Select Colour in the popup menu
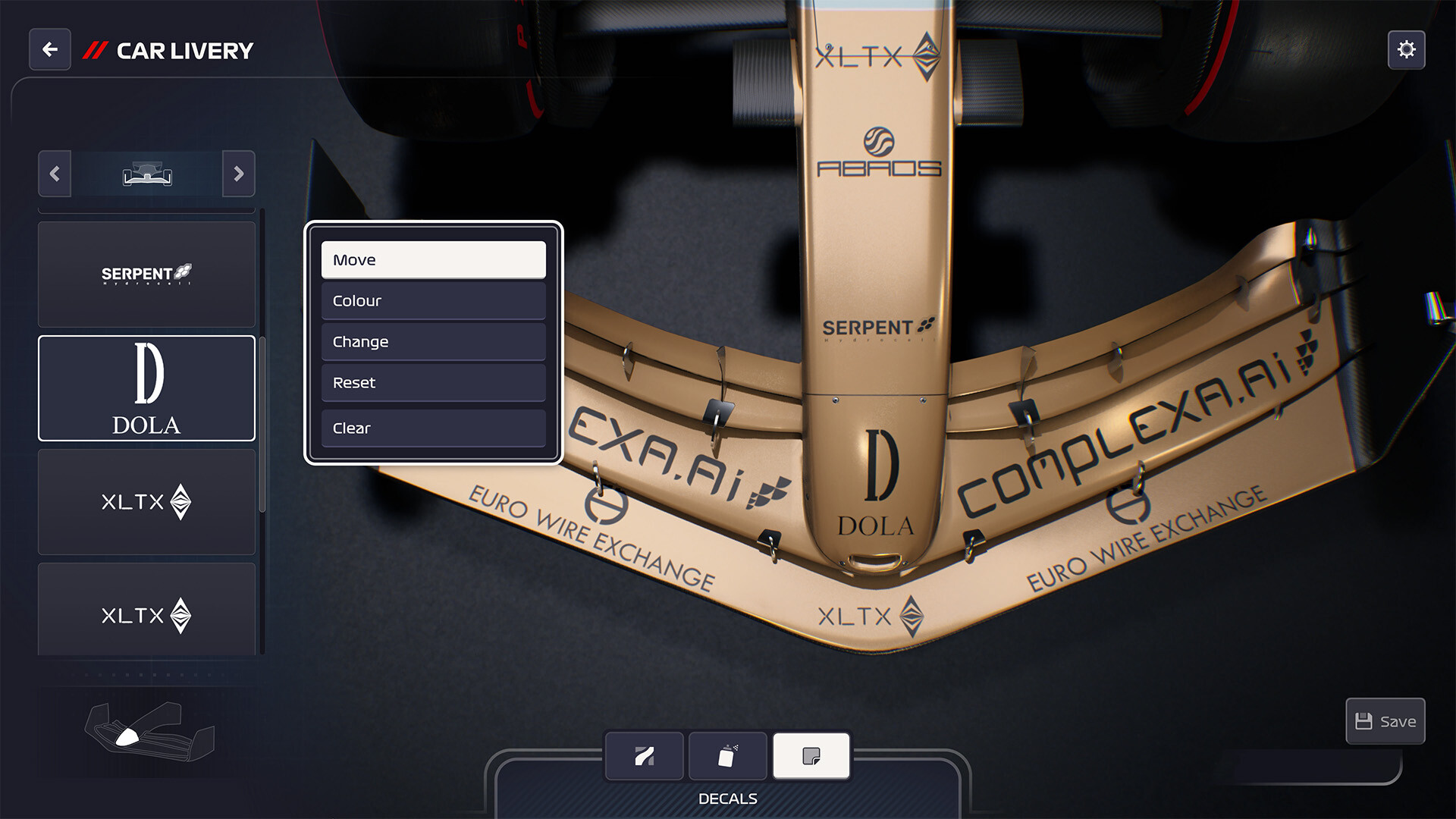The image size is (1456, 819). pos(433,300)
